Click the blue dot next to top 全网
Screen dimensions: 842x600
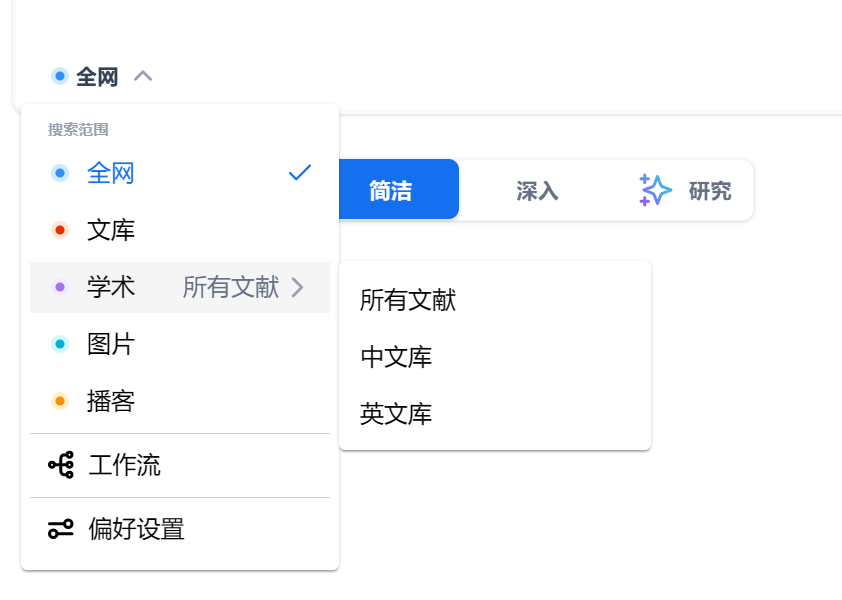pyautogui.click(x=60, y=76)
